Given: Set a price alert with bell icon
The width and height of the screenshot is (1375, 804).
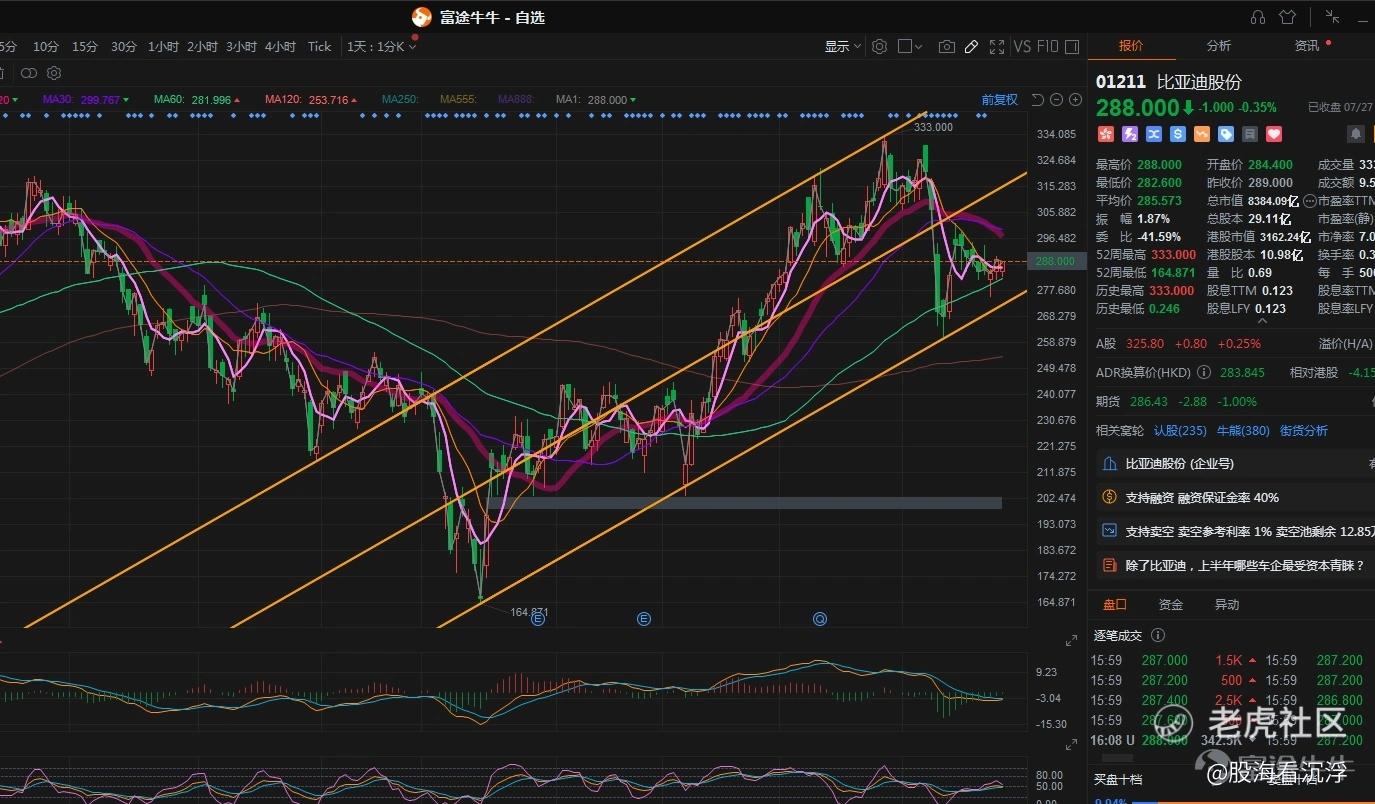Looking at the screenshot, I should 1356,134.
